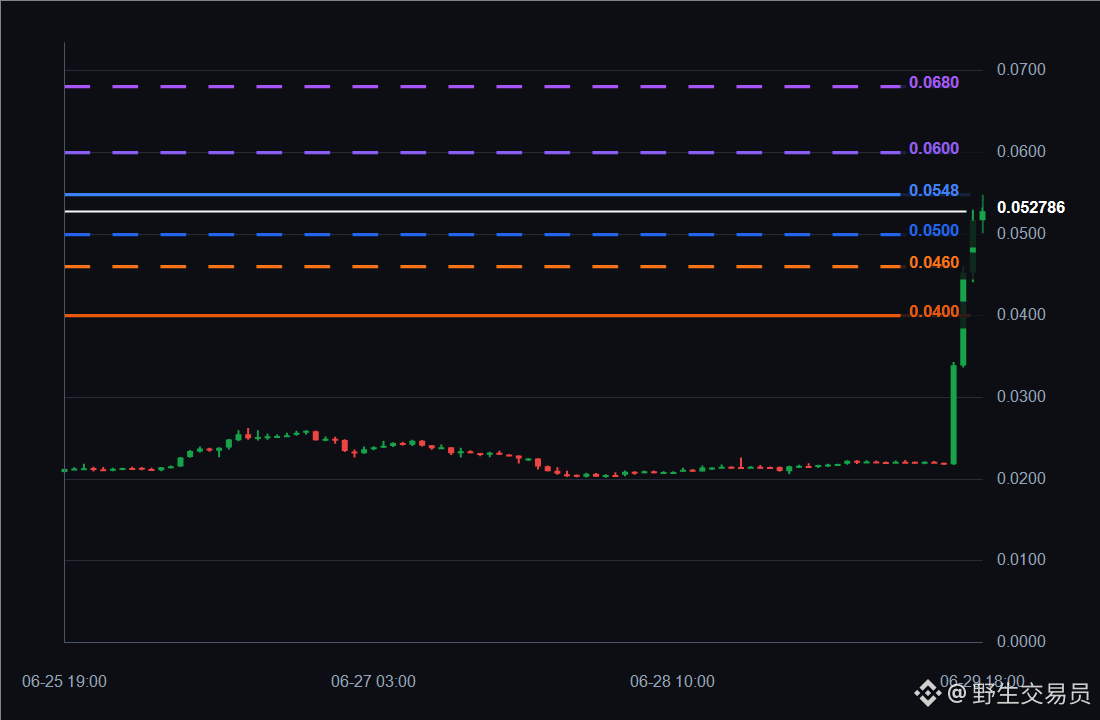Click the 06-28 10:00 time axis label
This screenshot has width=1100, height=720.
point(672,681)
